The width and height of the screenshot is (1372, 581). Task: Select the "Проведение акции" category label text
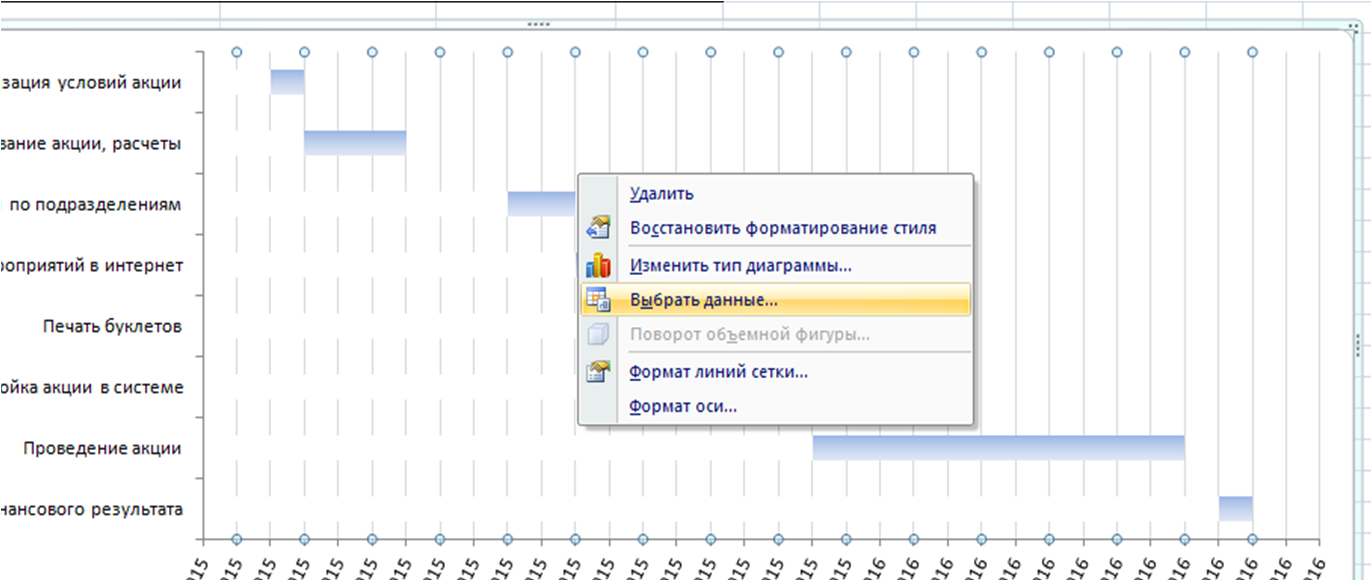102,448
